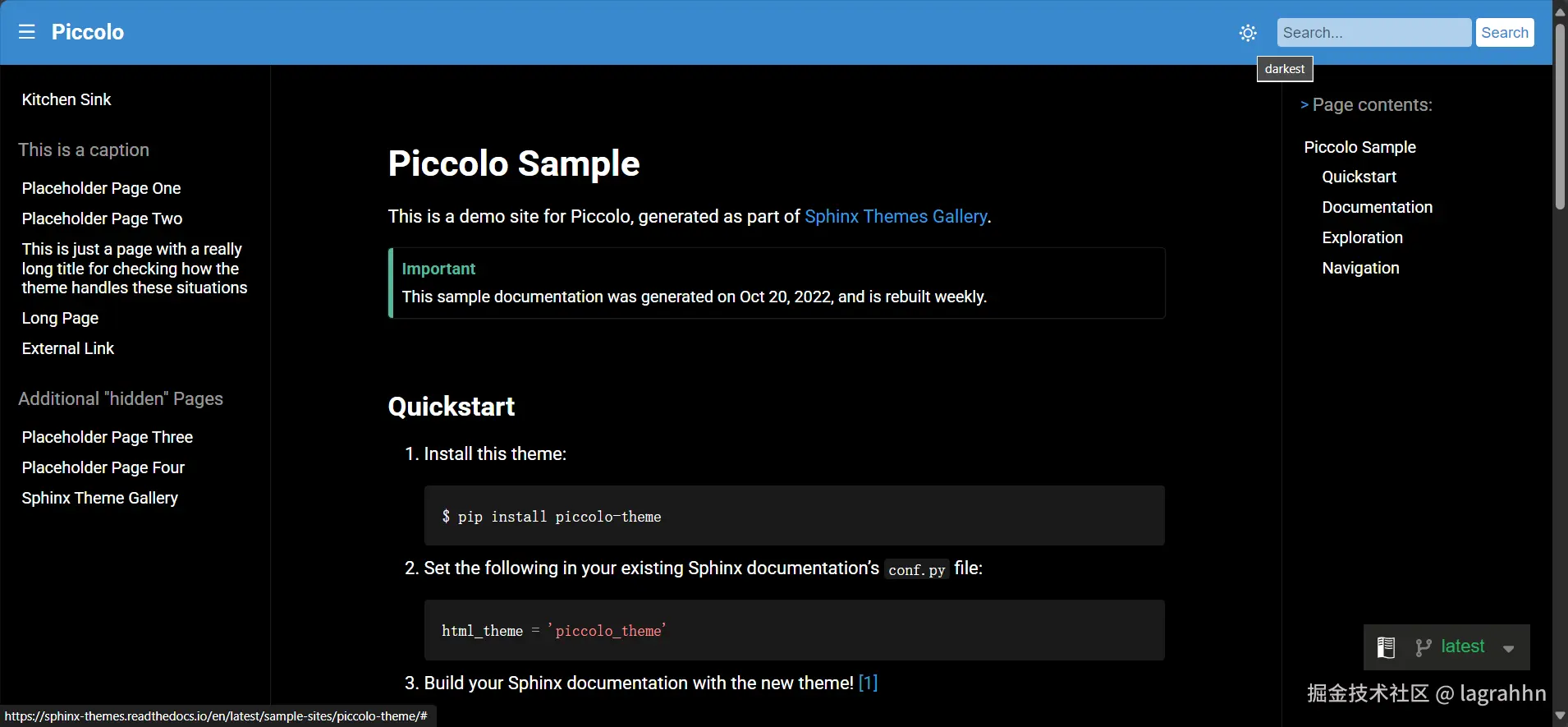Viewport: 1568px width, 727px height.
Task: Open Placeholder Page One
Action: click(101, 188)
